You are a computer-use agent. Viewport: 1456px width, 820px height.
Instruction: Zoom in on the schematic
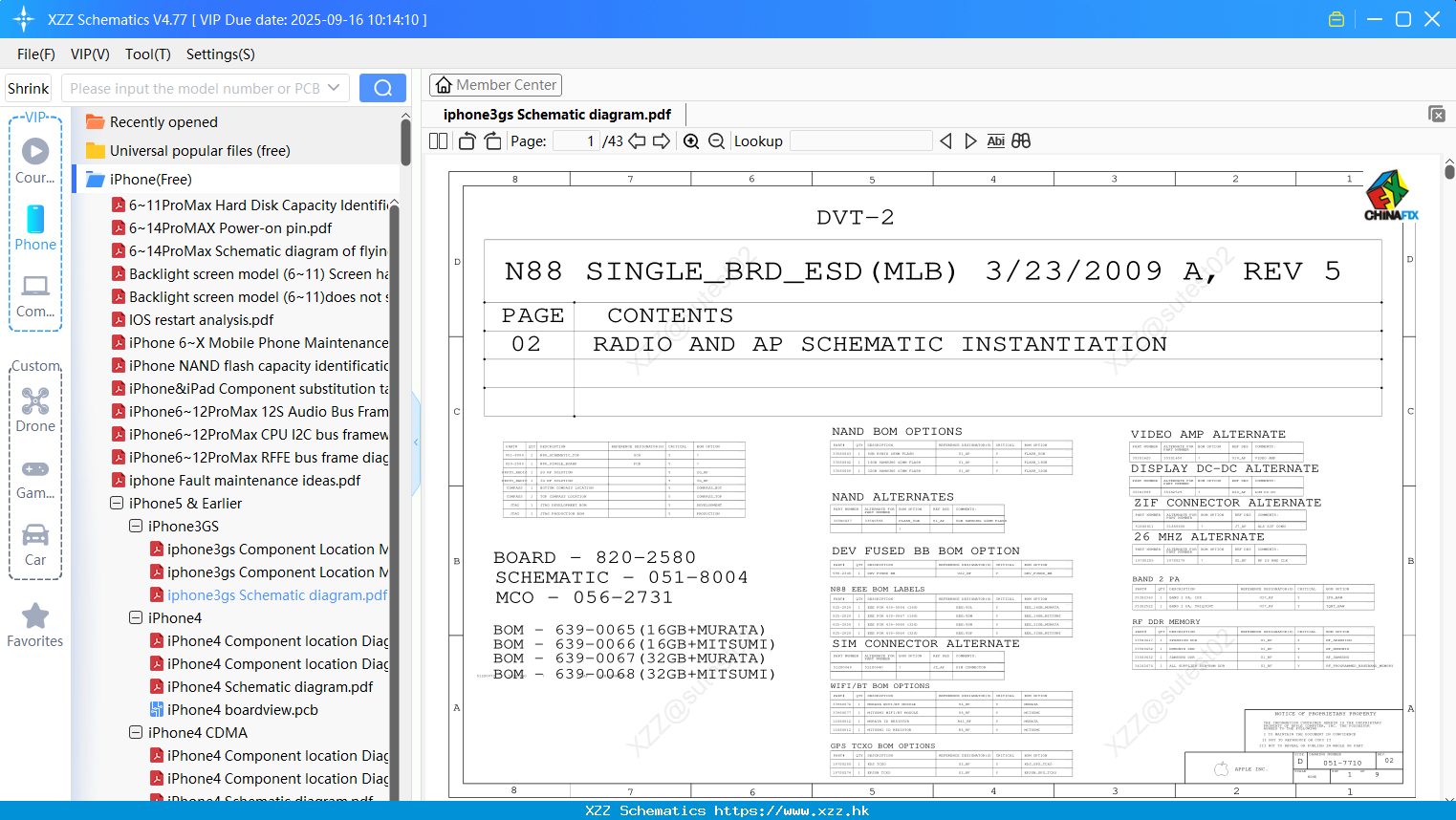point(691,141)
